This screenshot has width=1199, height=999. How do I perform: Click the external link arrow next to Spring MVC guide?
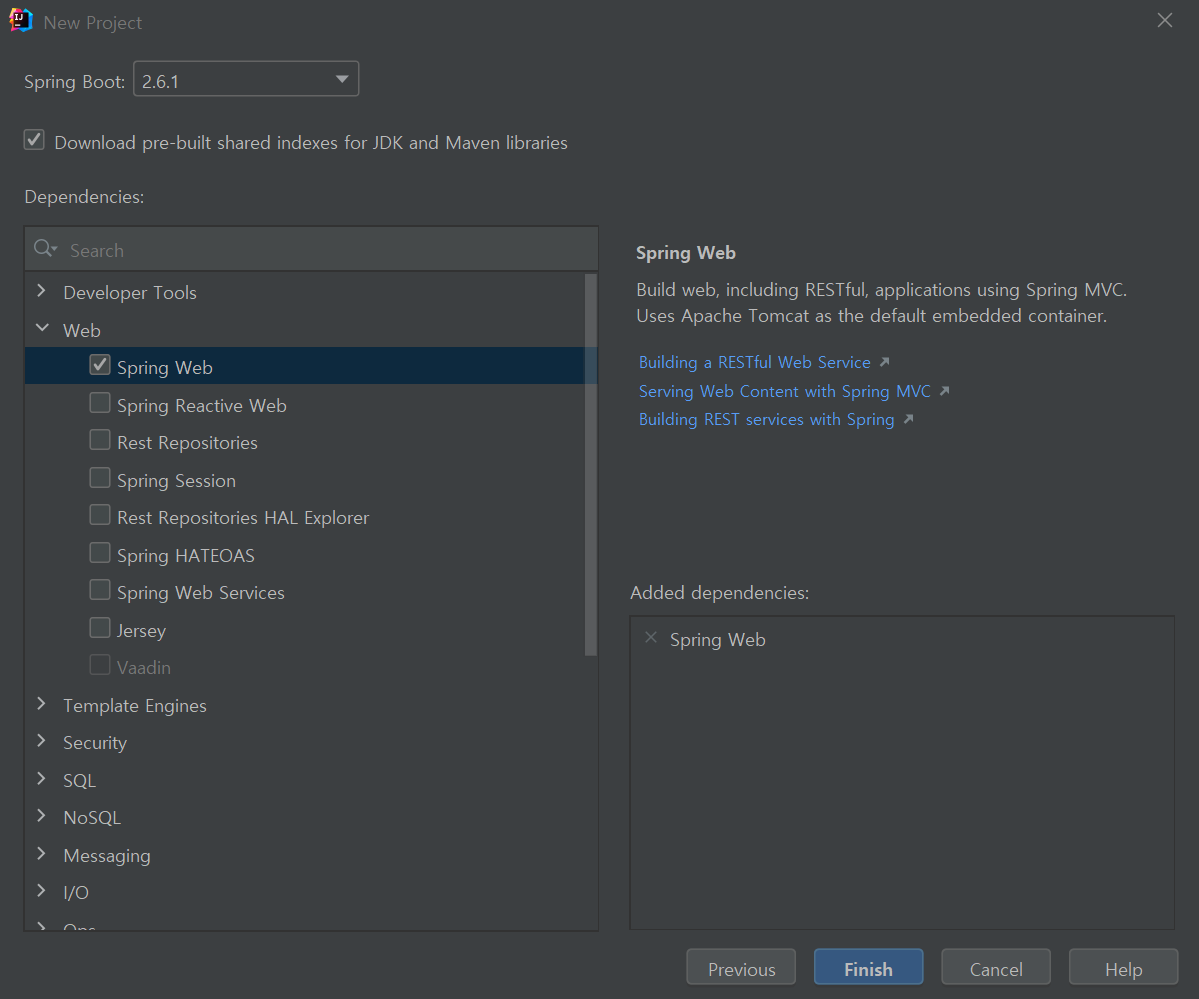944,391
